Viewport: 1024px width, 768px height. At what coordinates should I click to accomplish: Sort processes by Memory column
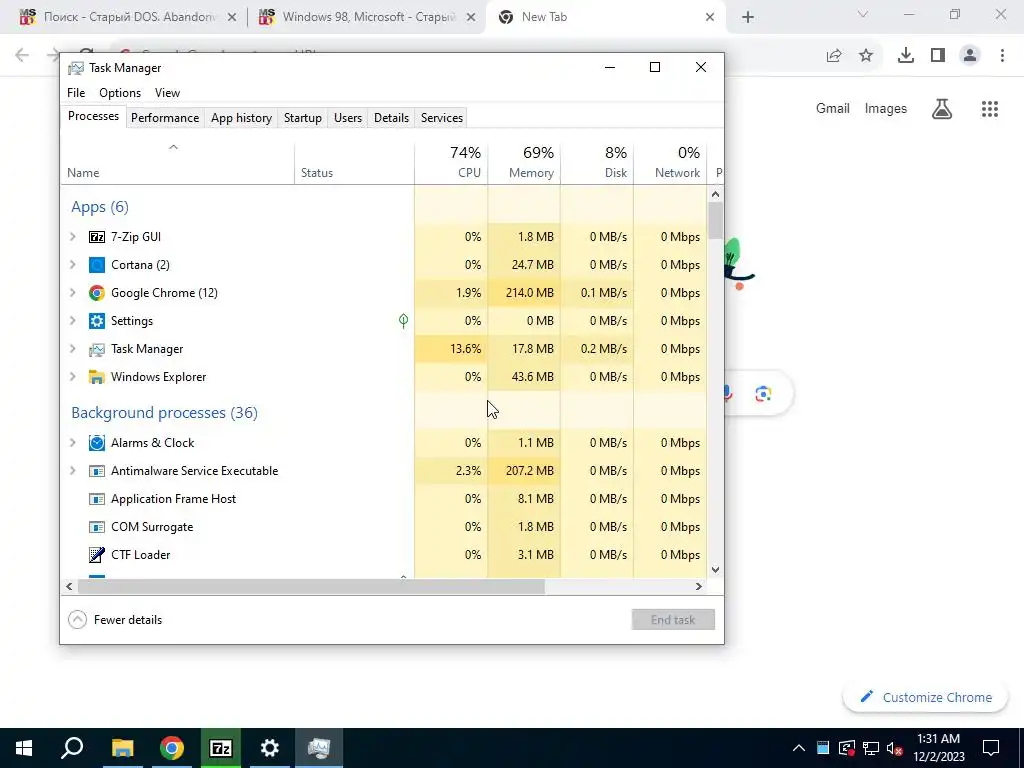coord(524,161)
